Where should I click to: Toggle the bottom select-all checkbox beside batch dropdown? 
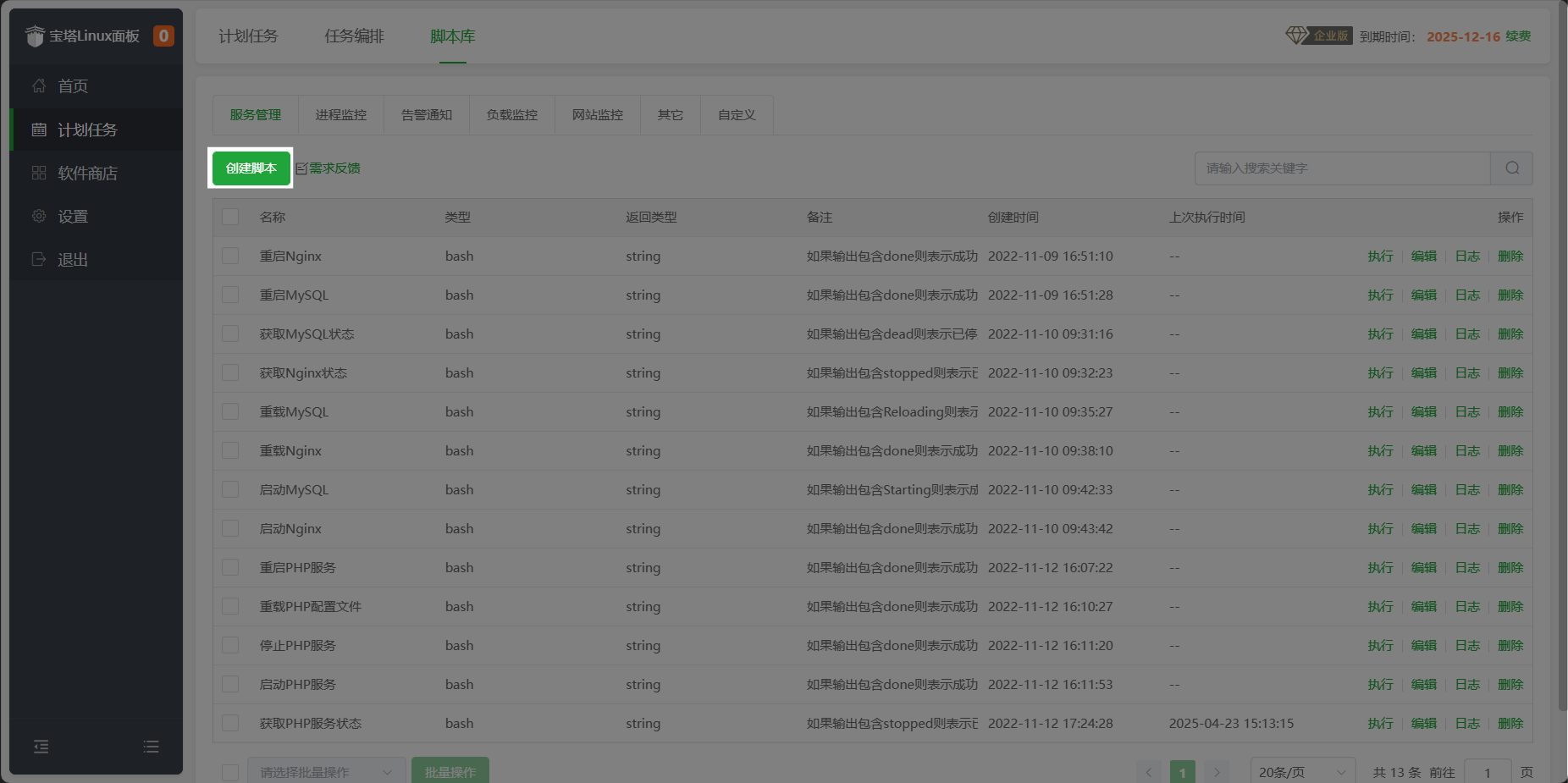pyautogui.click(x=230, y=772)
